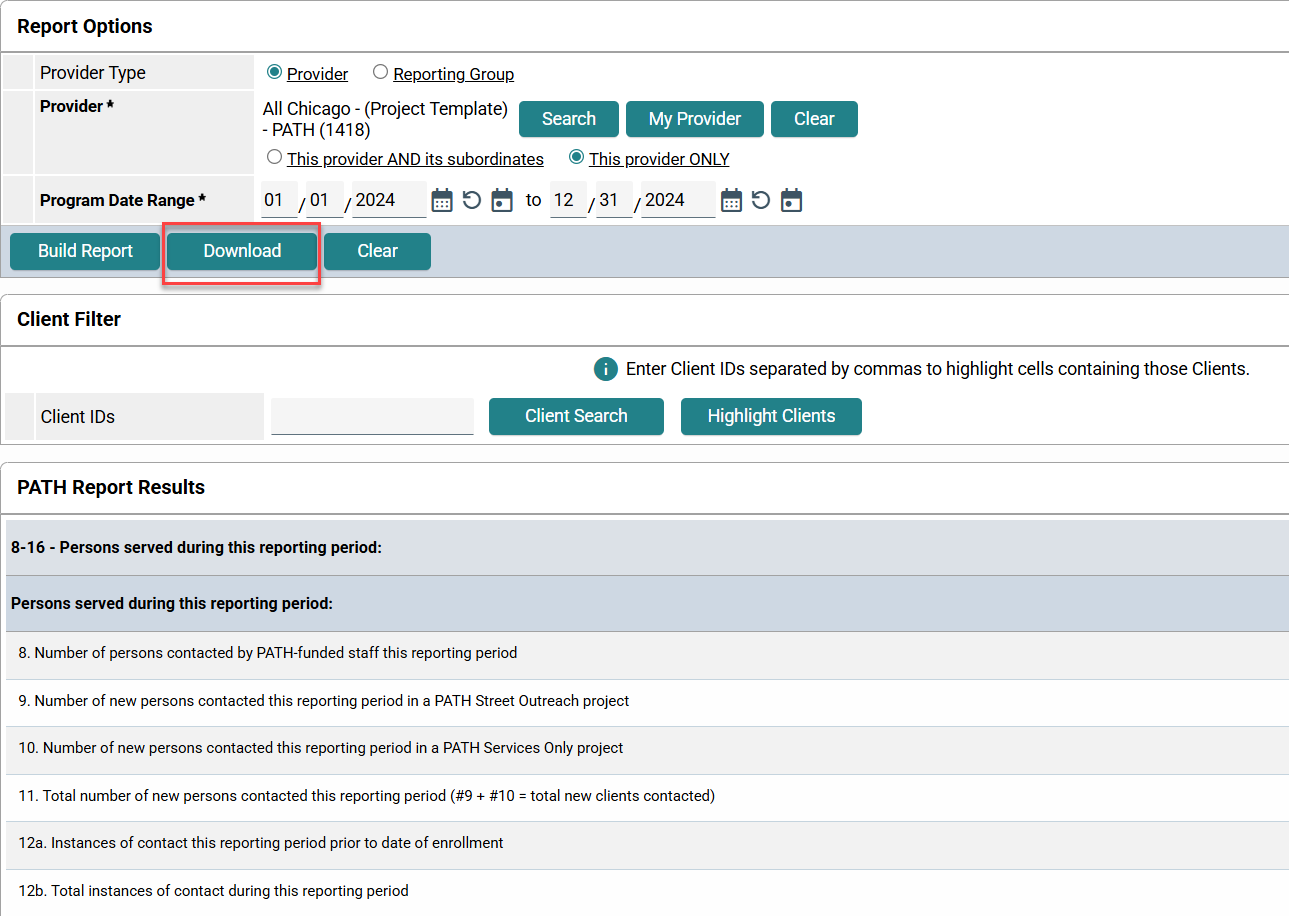Choose the Reporting Group provider type

pyautogui.click(x=380, y=72)
